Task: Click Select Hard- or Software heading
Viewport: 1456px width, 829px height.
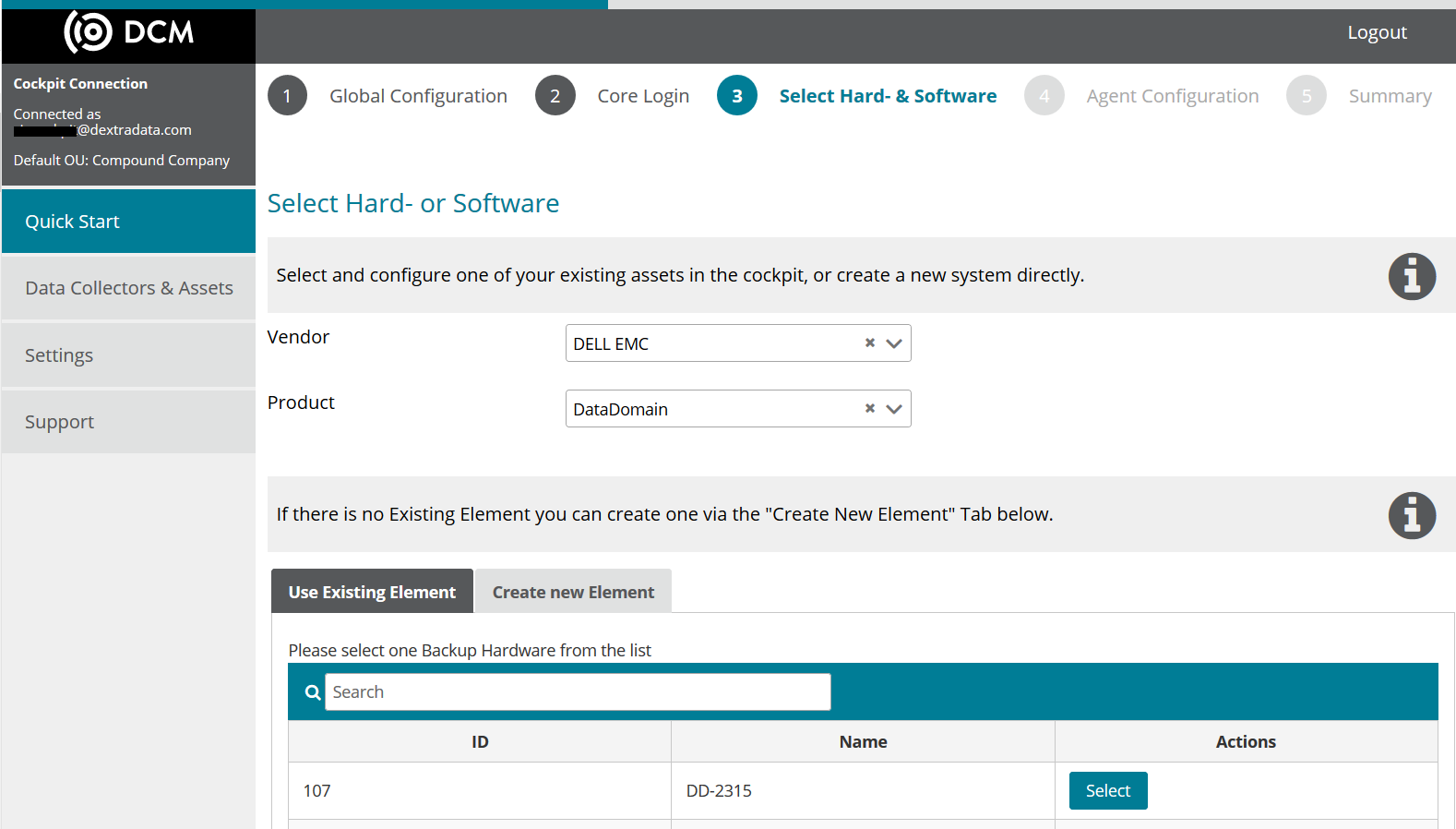Action: (x=413, y=203)
